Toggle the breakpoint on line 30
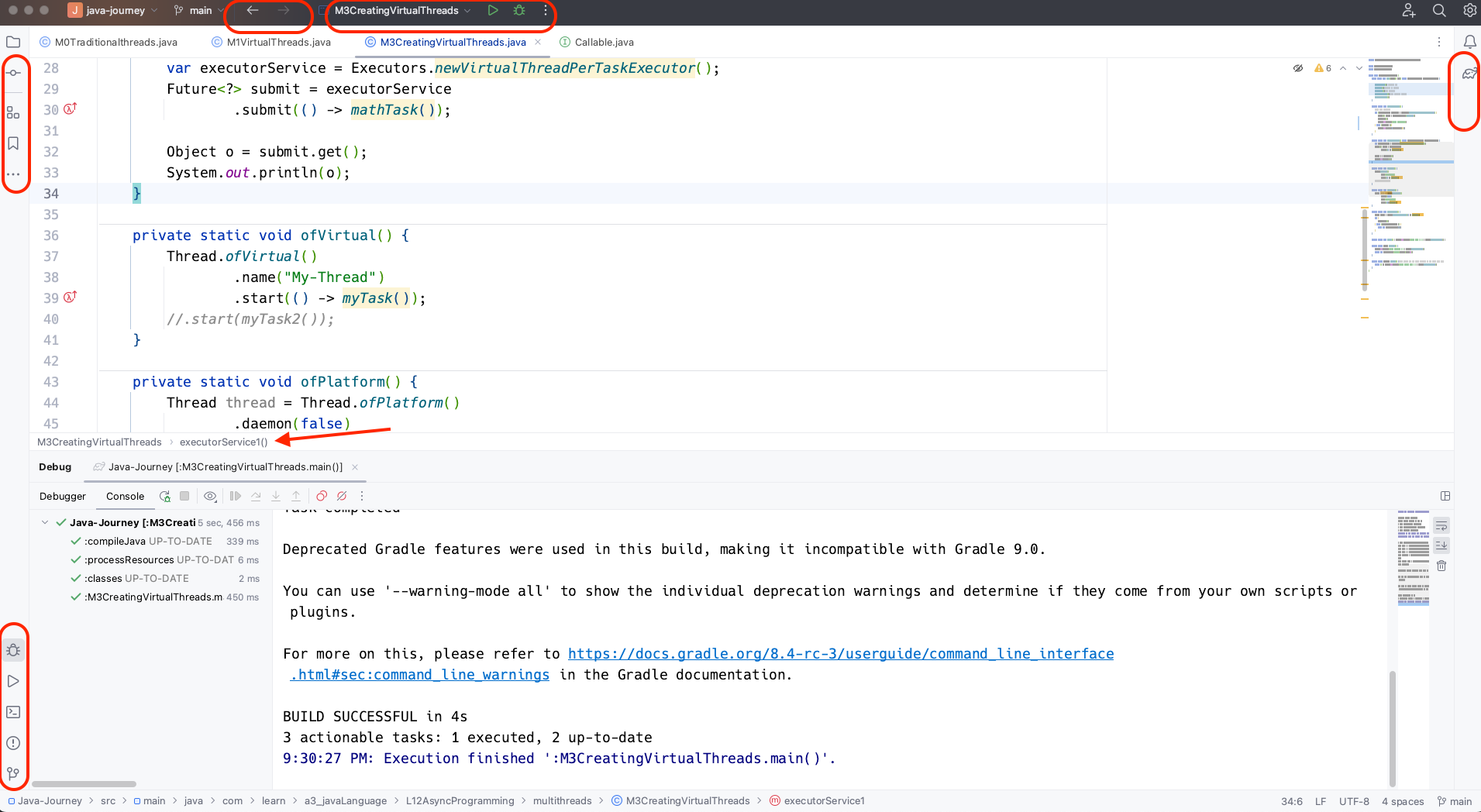This screenshot has height=812, width=1481. (x=68, y=109)
